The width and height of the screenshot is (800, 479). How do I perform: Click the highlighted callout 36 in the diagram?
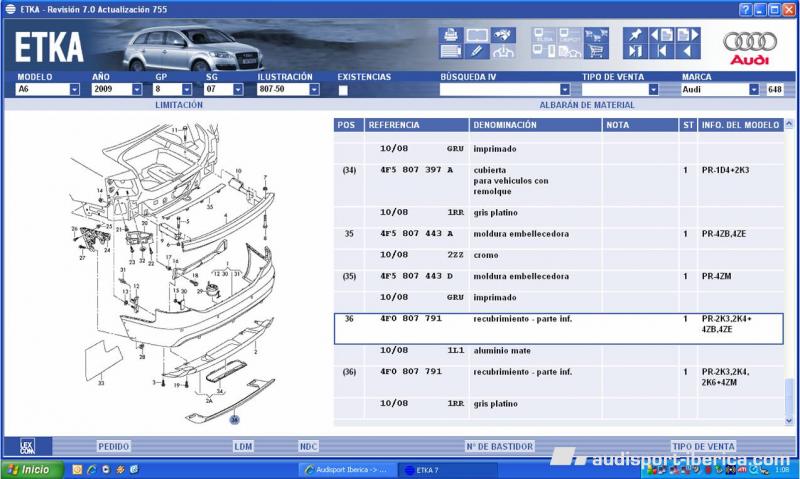click(234, 420)
